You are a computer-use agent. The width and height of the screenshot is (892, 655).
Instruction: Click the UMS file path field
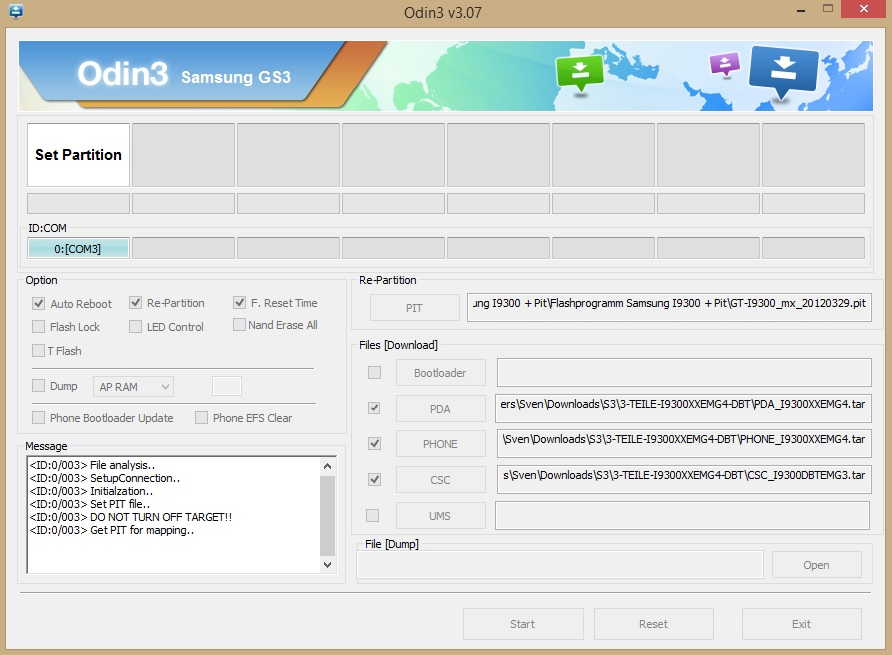pyautogui.click(x=683, y=516)
